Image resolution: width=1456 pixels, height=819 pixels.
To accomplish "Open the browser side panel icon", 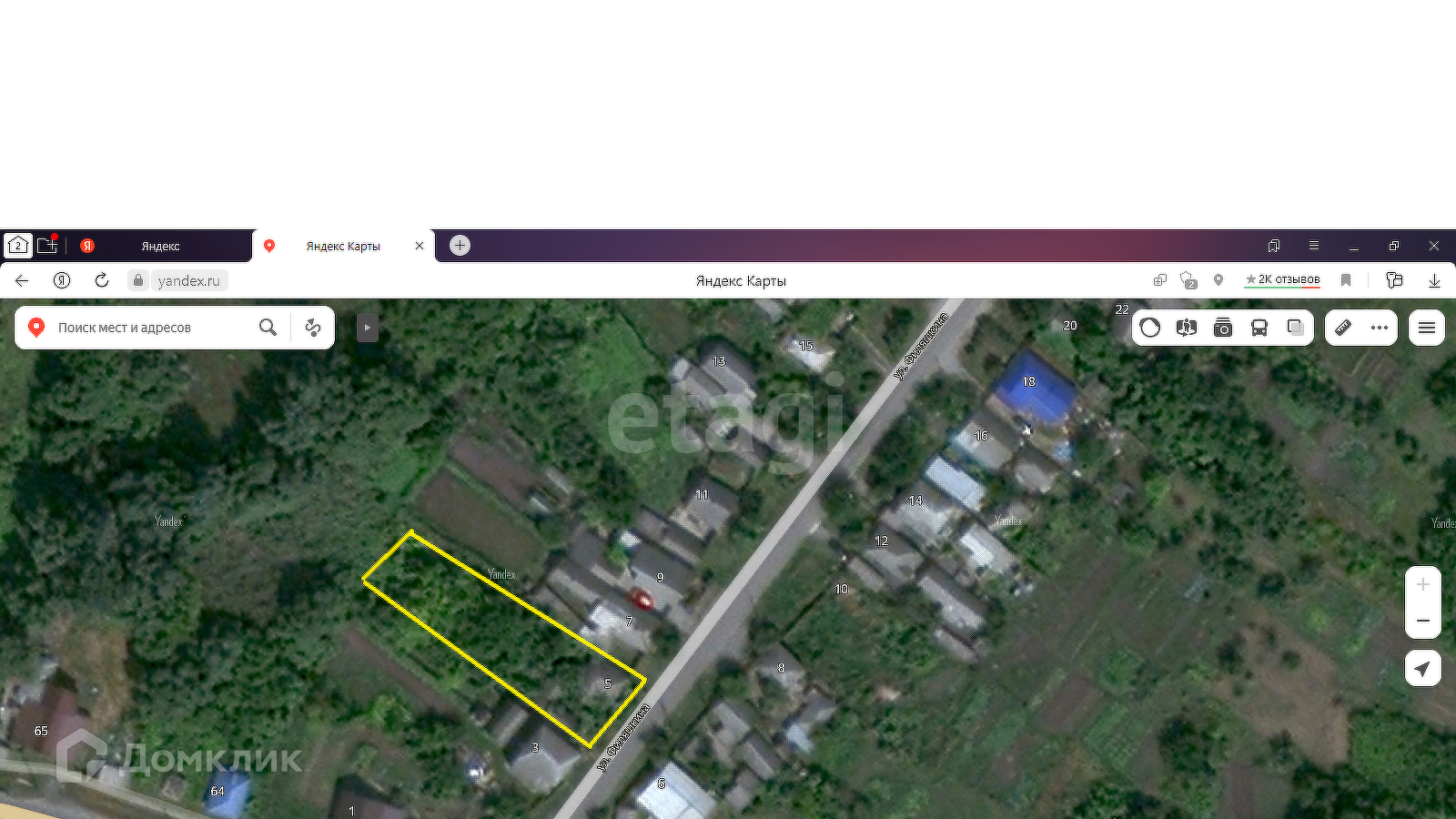I will (x=1394, y=280).
